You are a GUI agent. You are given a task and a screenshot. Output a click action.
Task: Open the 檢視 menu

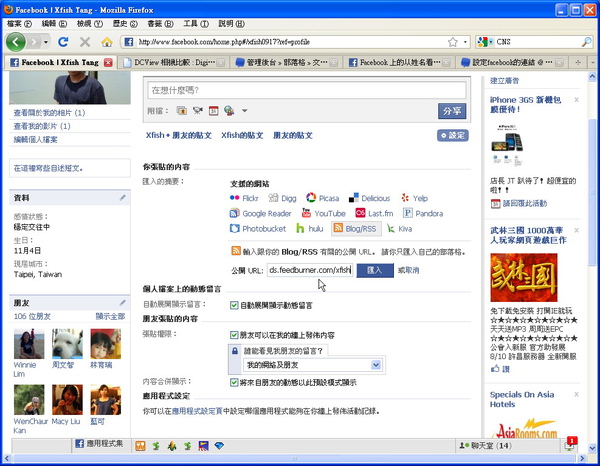[90, 24]
